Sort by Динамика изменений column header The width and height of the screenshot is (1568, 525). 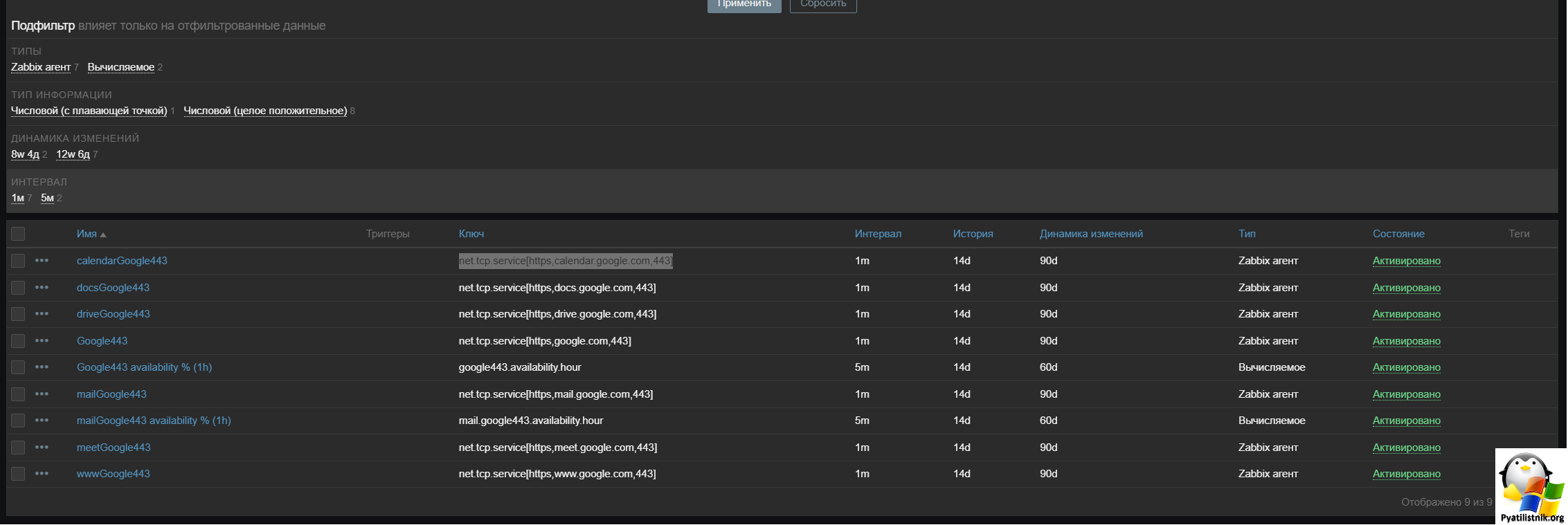(1091, 234)
